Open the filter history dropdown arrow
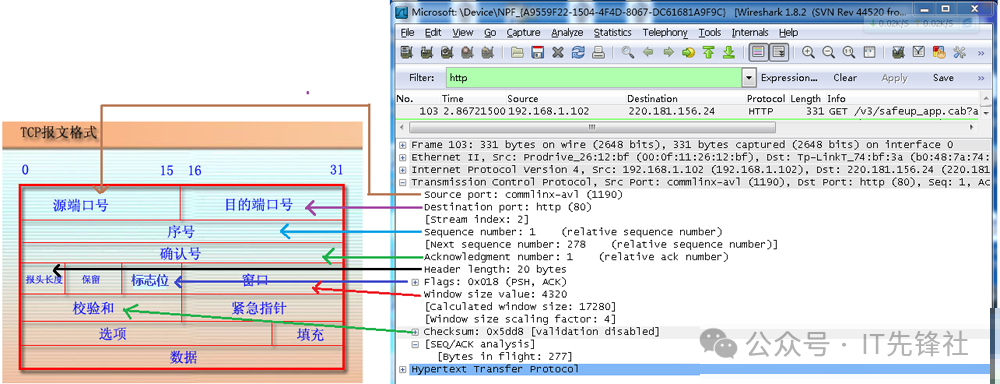The height and width of the screenshot is (384, 1000). click(x=749, y=78)
